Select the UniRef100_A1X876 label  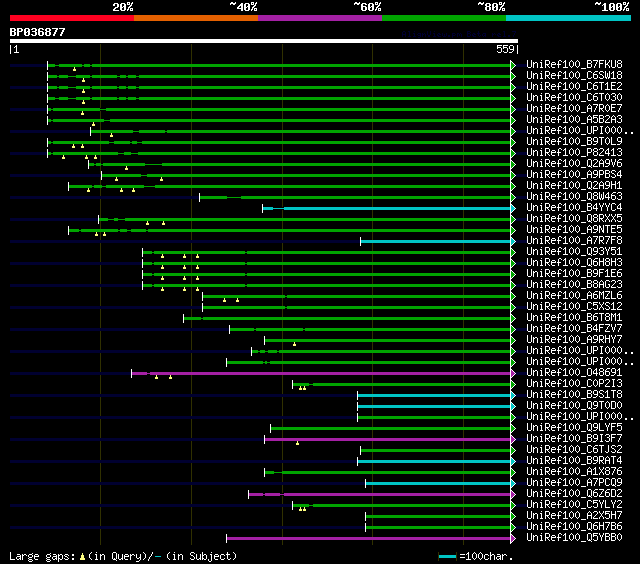[x=574, y=472]
